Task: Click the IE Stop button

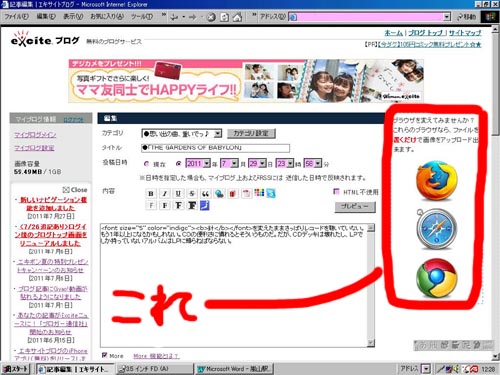Action: tap(211, 17)
